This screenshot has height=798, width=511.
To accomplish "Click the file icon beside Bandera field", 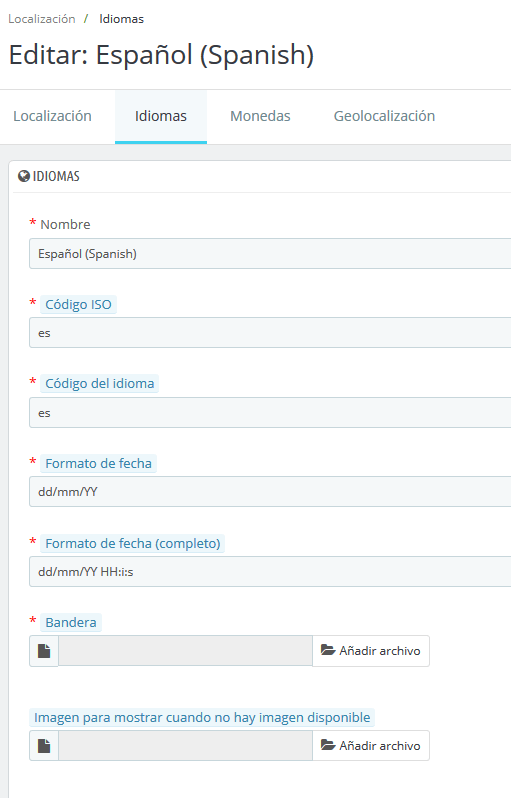I will (x=44, y=651).
